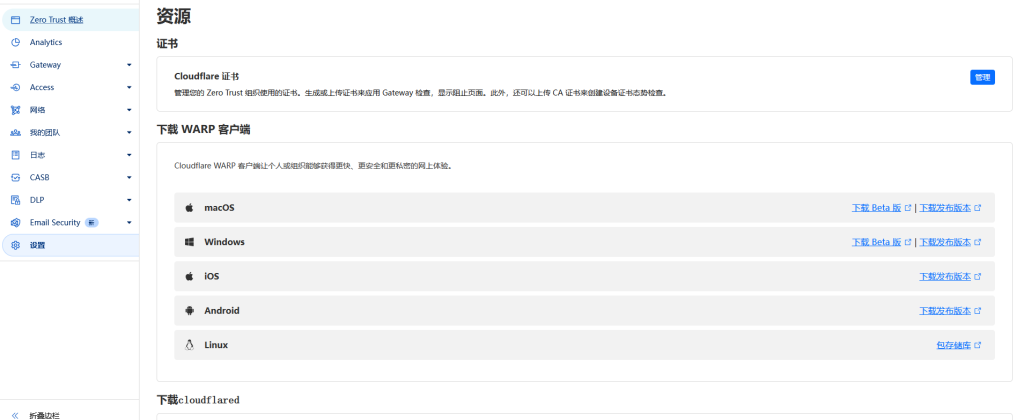Screen dimensions: 1024x420
Task: Click the Linux penguin icon
Action: pos(189,345)
